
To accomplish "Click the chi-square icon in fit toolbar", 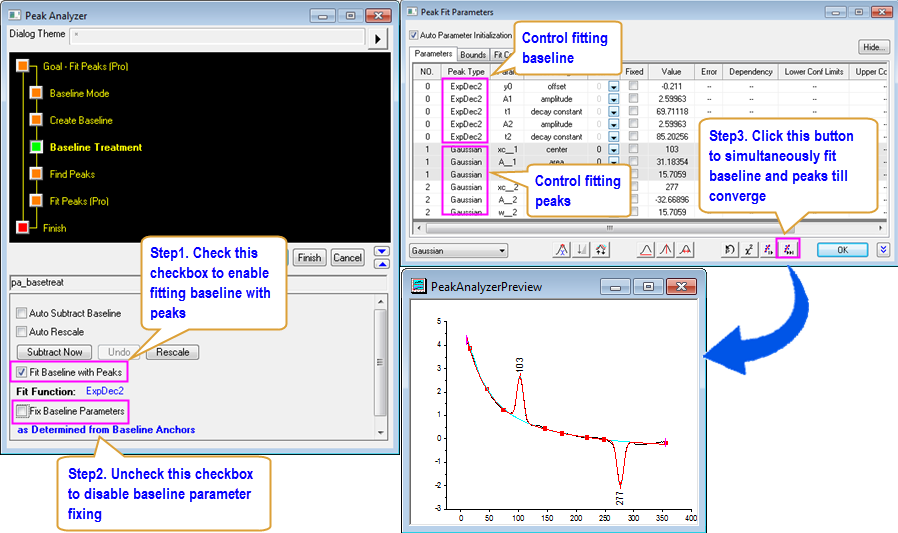I will (x=748, y=250).
